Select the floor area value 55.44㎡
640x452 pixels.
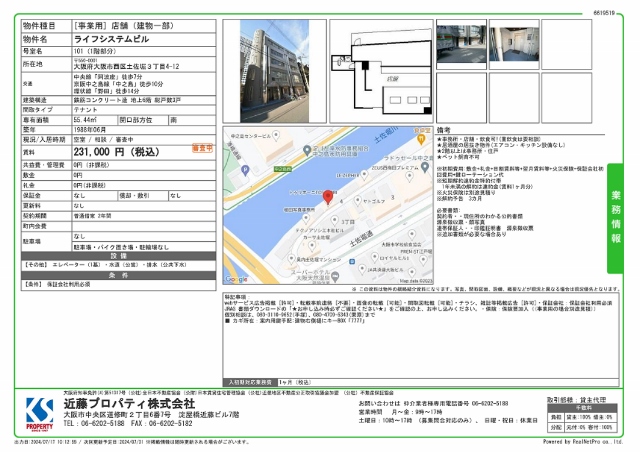[85, 120]
